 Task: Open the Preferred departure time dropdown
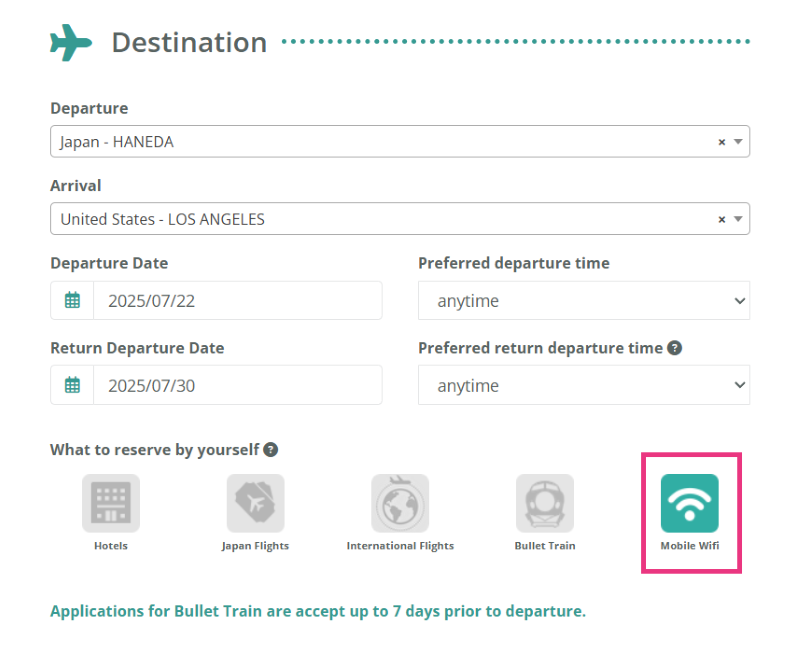click(x=584, y=300)
